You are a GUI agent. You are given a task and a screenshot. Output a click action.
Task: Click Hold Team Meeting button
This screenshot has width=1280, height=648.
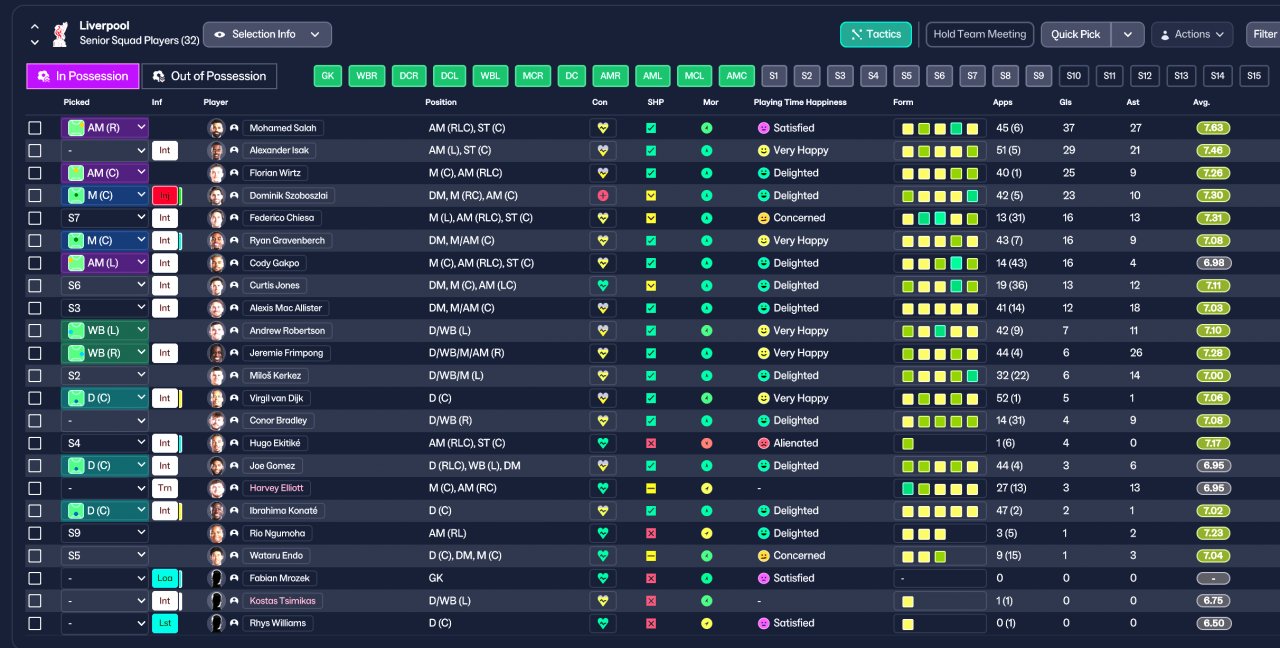click(x=980, y=34)
